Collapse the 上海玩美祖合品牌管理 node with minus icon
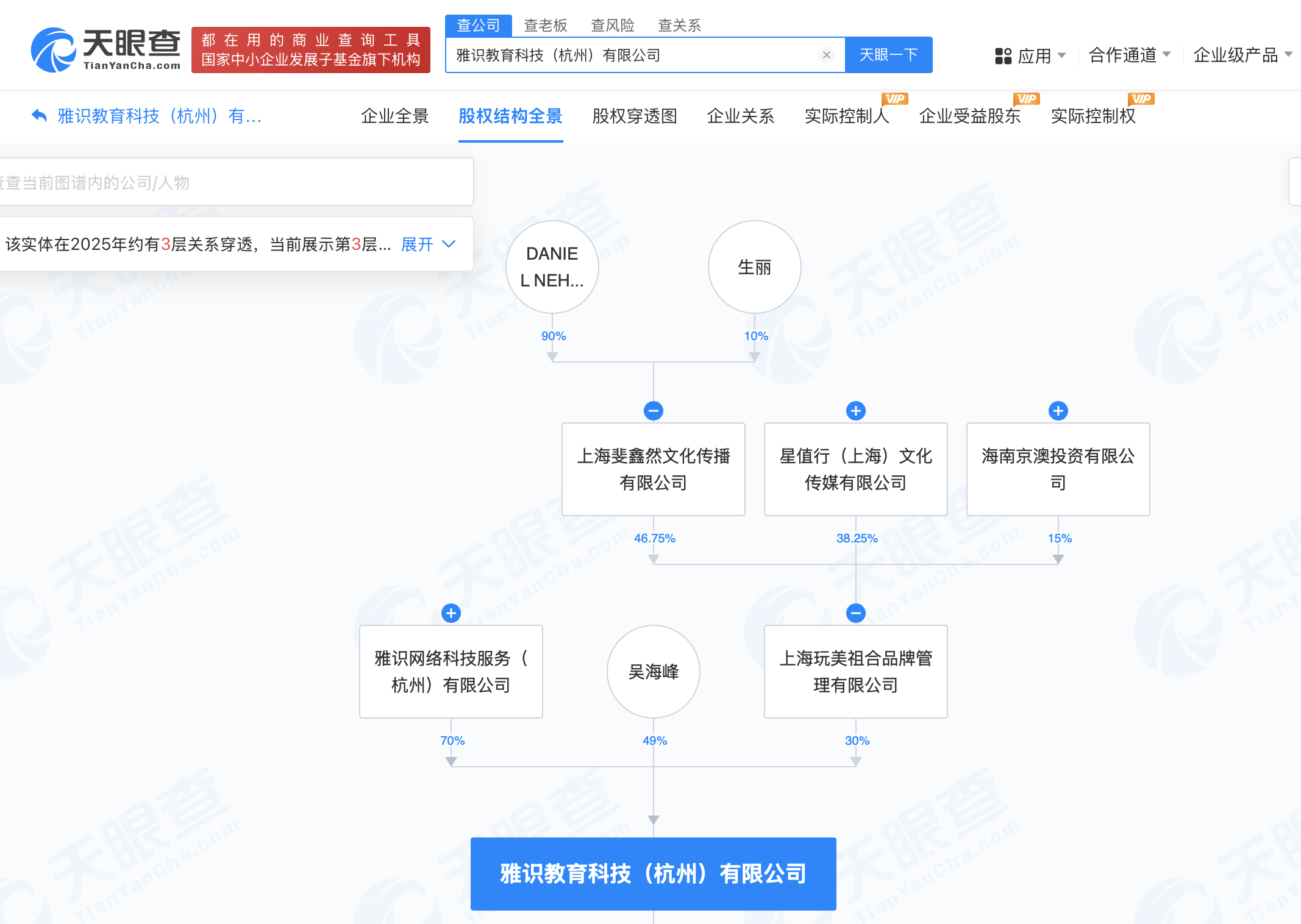Viewport: 1301px width, 924px height. point(856,613)
